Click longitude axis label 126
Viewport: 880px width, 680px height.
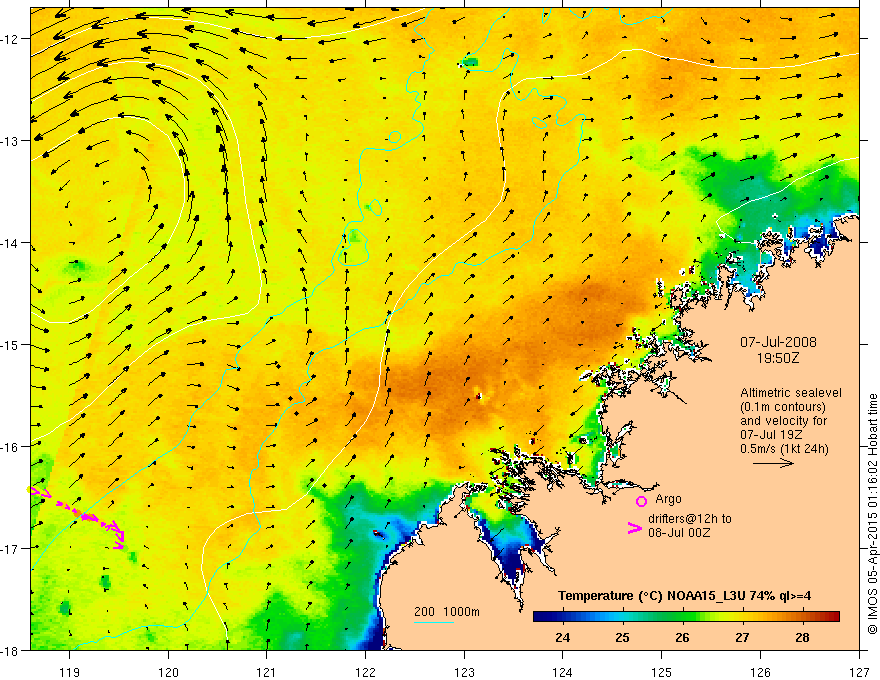(x=760, y=672)
